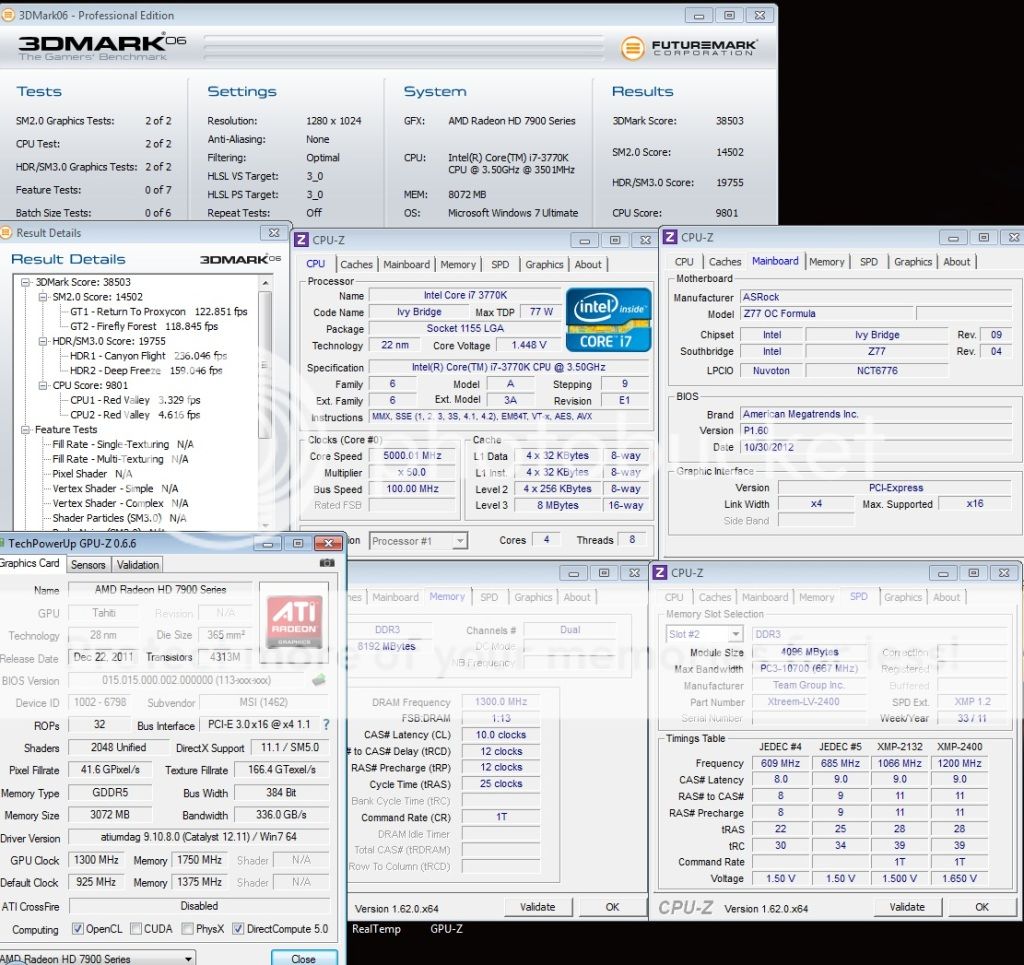Switch to the Sensors tab in GPU-Z
This screenshot has height=965, width=1024.
click(88, 564)
